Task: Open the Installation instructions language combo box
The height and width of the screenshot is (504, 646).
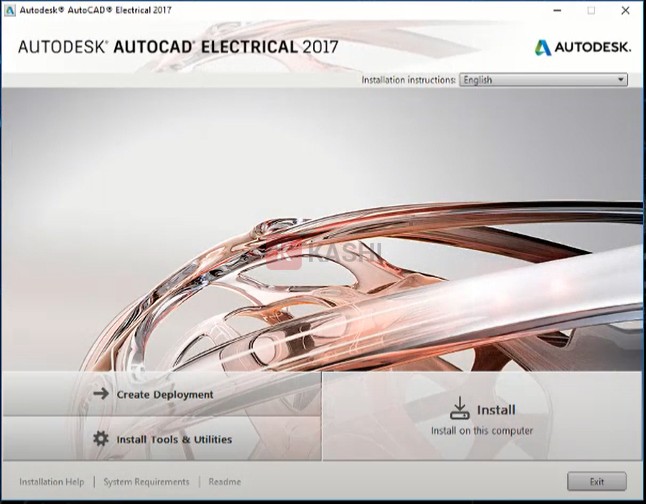Action: click(x=542, y=80)
